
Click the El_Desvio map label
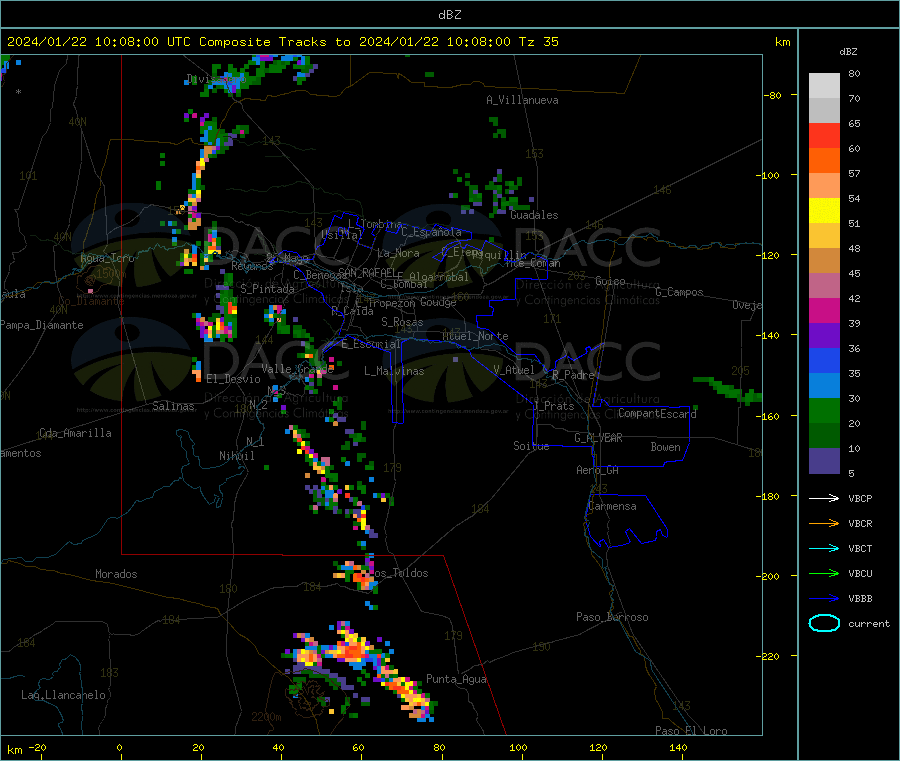click(x=233, y=379)
